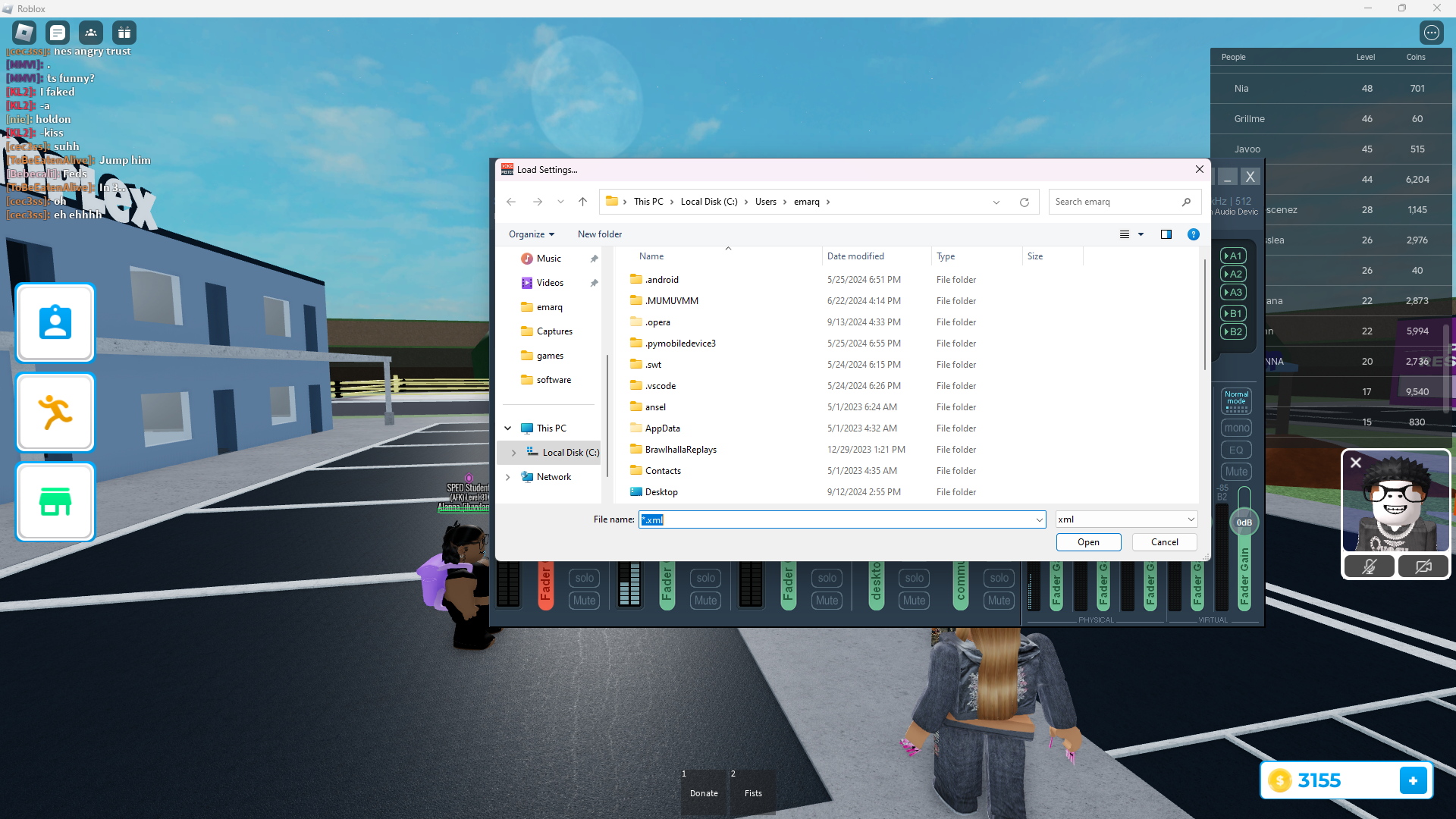Viewport: 1456px width, 819px height.
Task: Click Users in the address breadcrumb
Action: pos(766,202)
